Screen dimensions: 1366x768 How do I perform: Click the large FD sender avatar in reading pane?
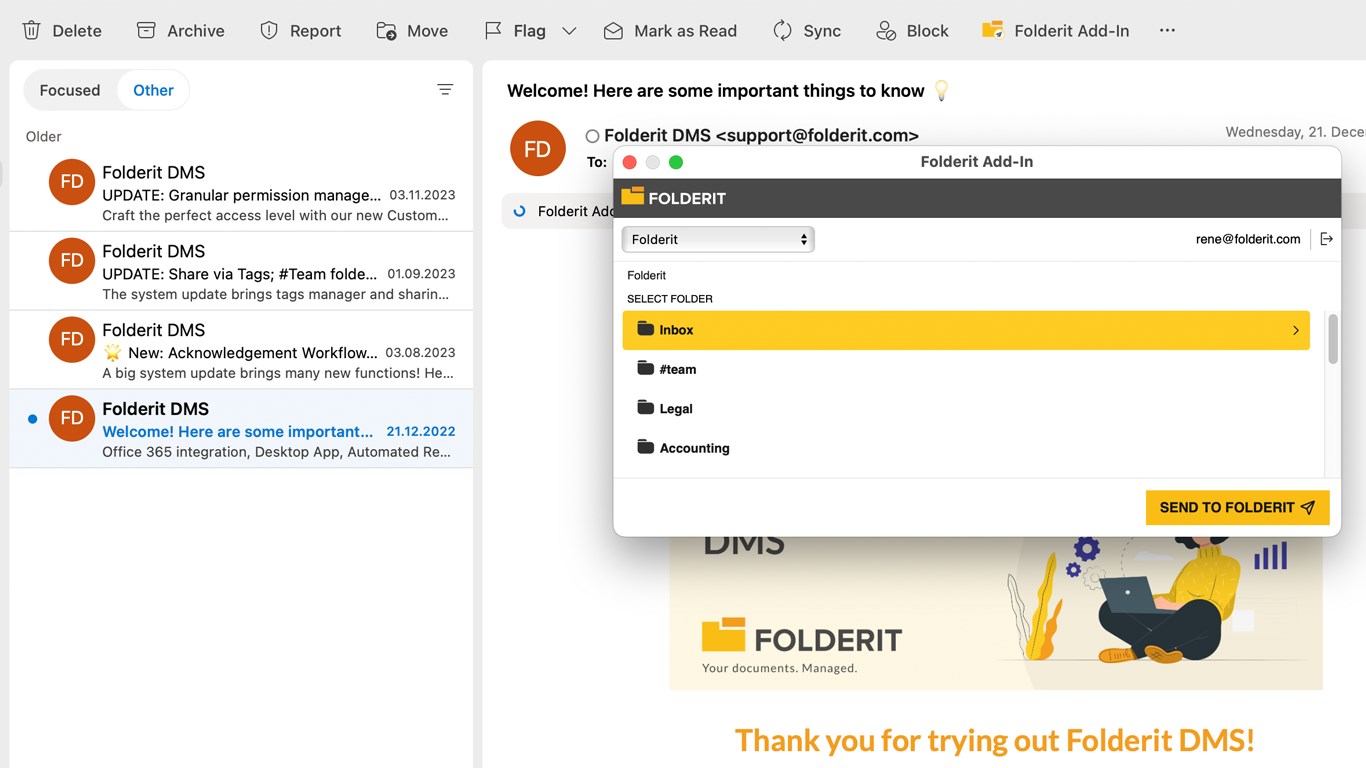click(538, 149)
